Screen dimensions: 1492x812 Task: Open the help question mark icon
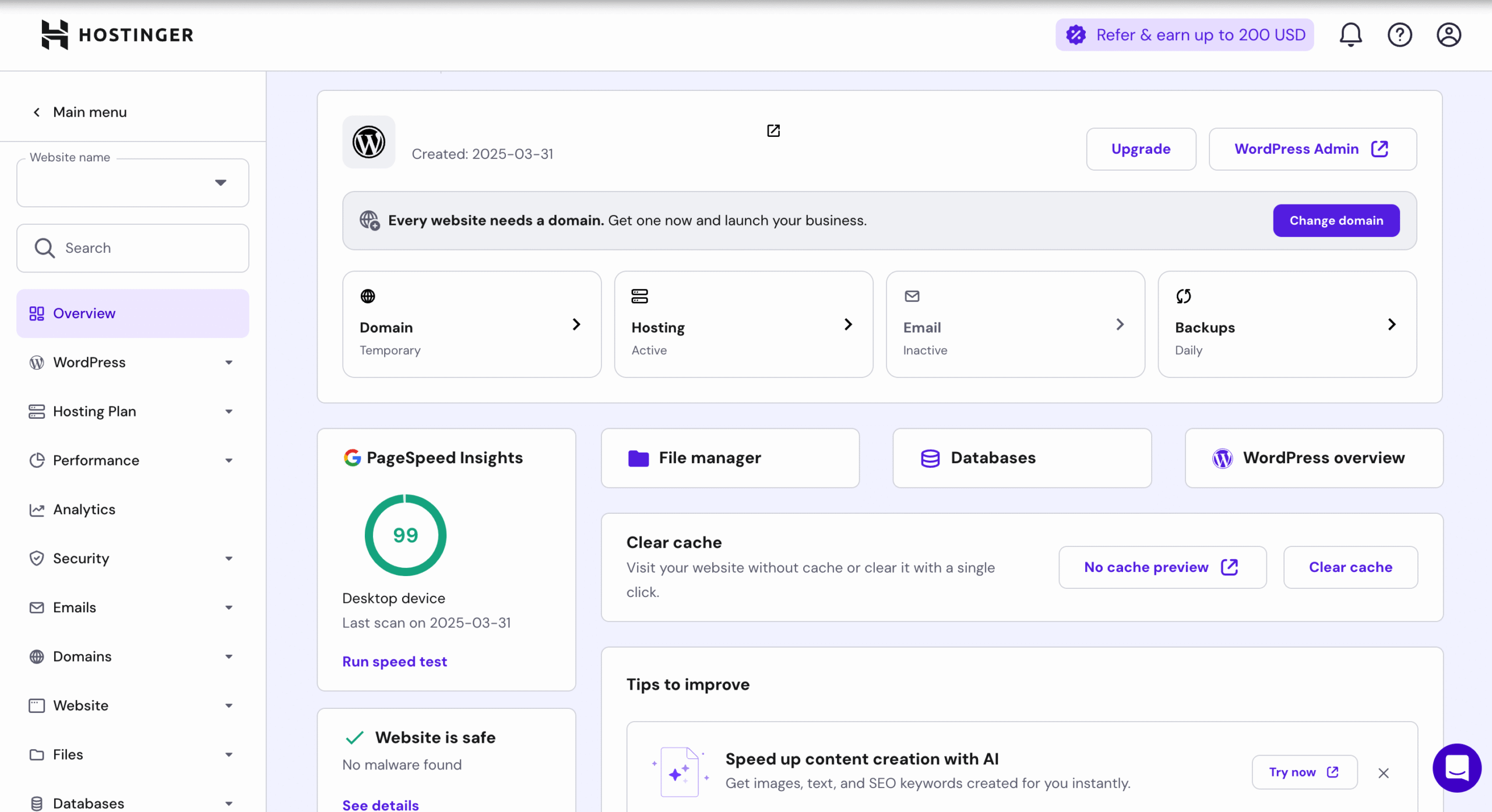(x=1399, y=35)
